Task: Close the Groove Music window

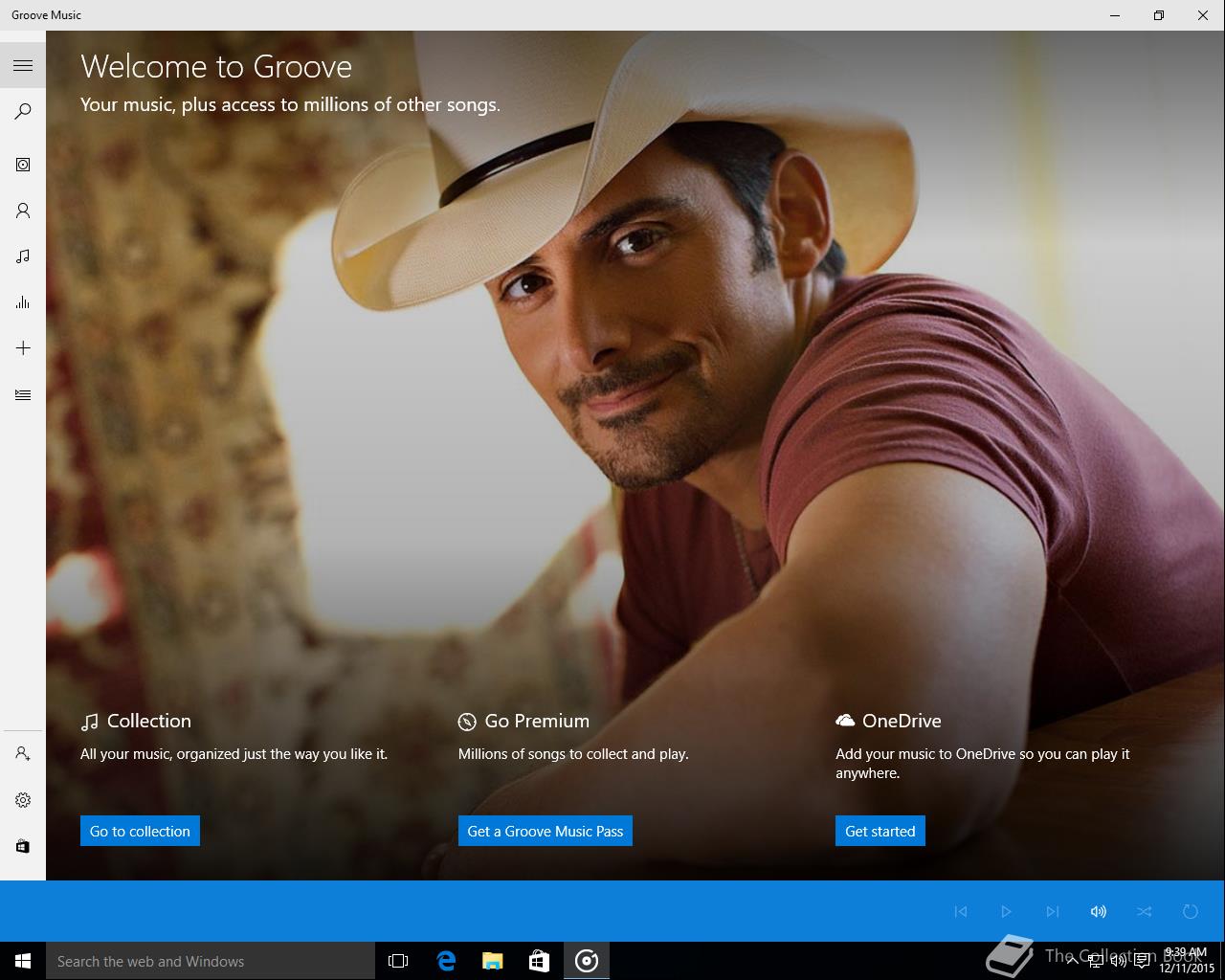Action: point(1203,15)
